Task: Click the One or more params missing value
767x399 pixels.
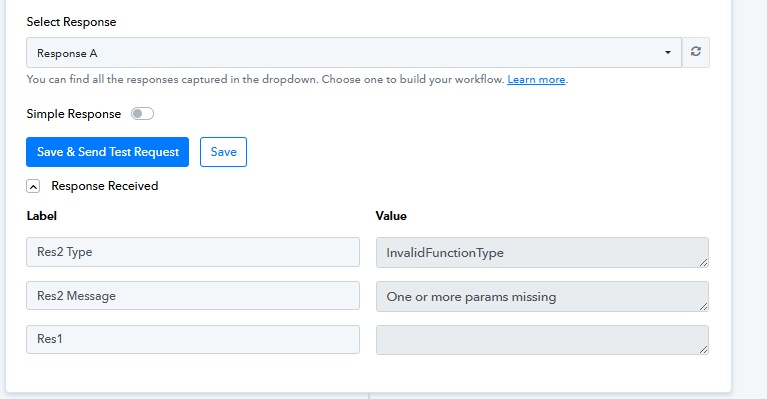Action: [542, 296]
